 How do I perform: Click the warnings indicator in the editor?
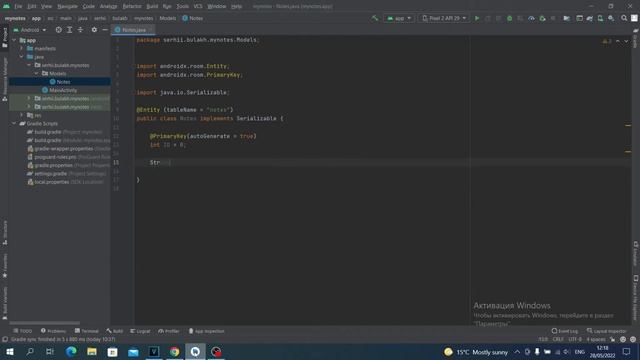coord(607,41)
